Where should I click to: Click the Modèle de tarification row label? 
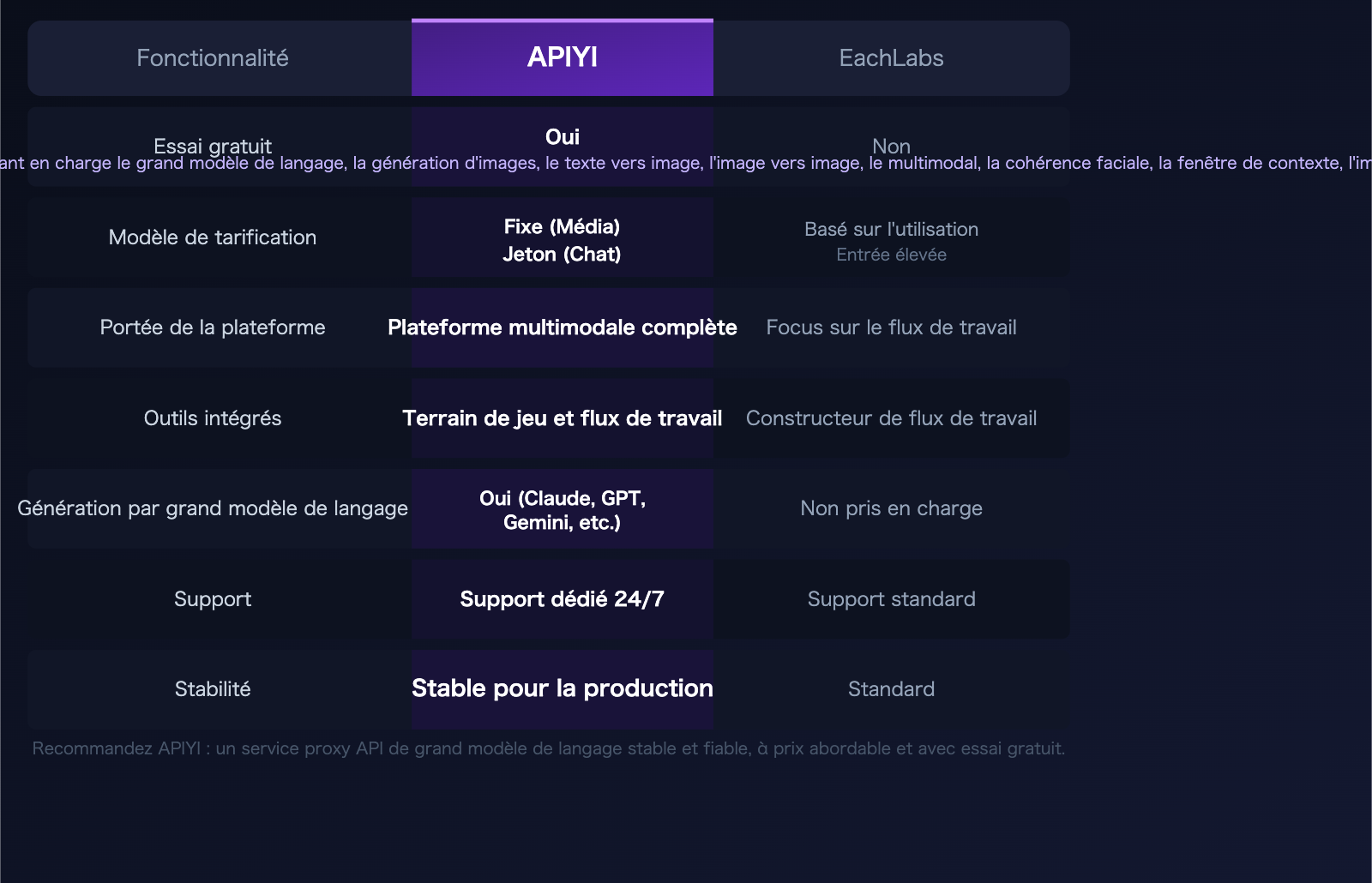click(x=213, y=237)
